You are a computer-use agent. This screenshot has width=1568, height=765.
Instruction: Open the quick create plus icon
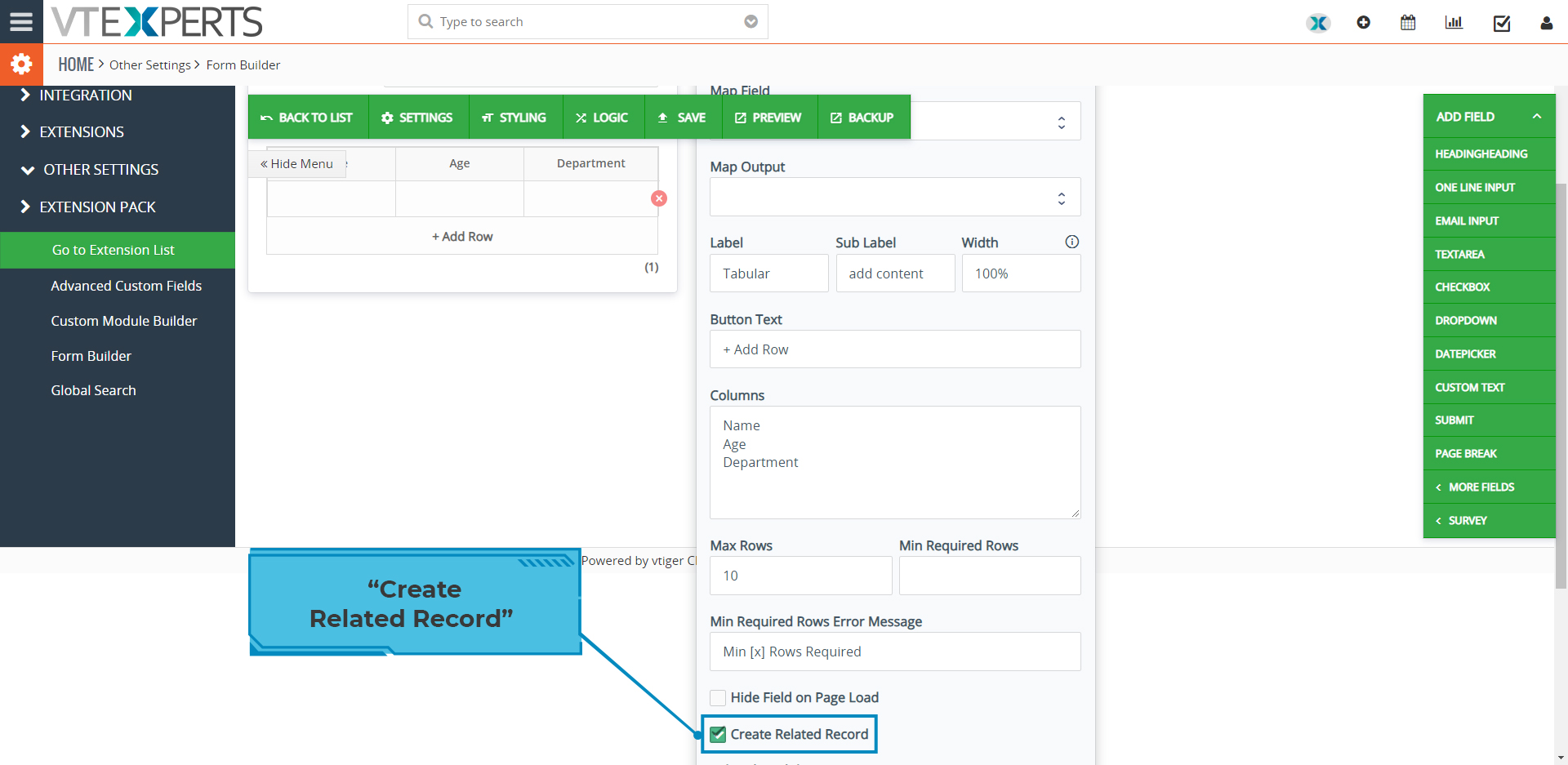[1363, 23]
